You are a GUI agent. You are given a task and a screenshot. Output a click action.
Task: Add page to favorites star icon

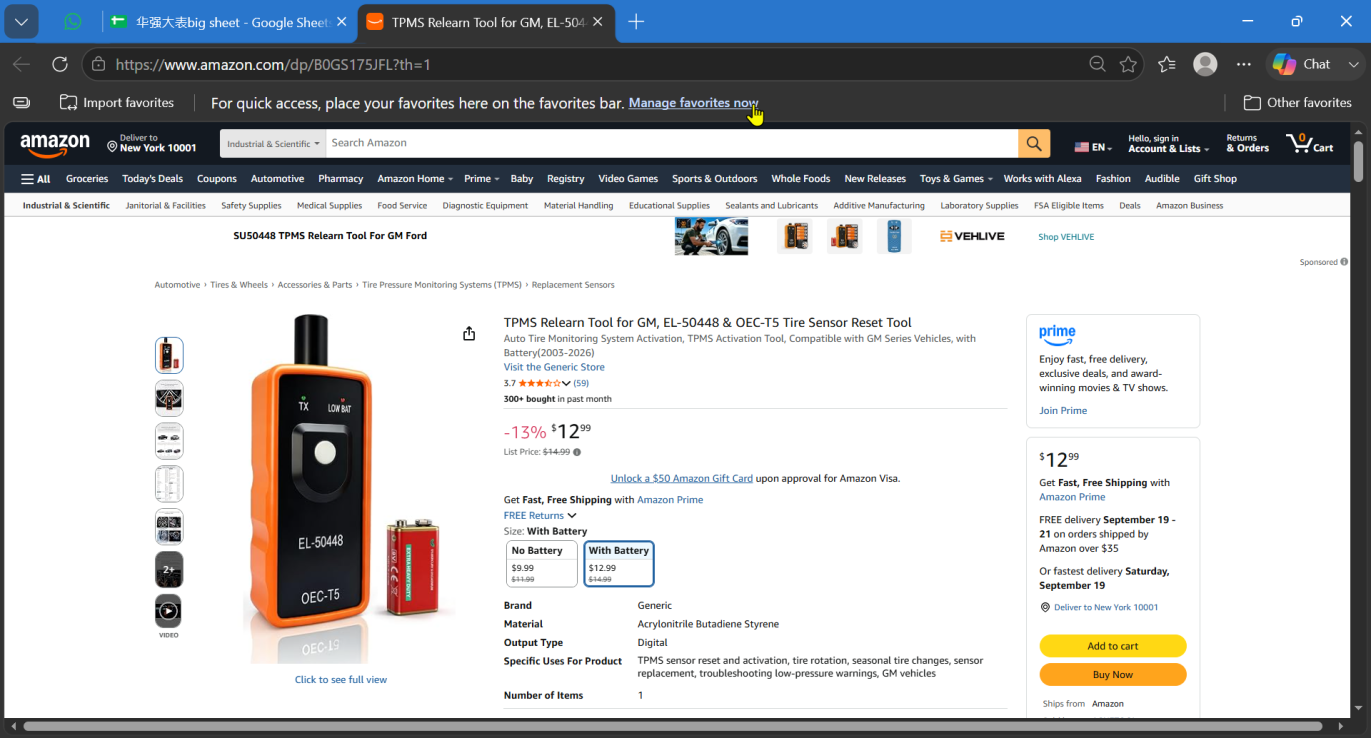[1129, 64]
